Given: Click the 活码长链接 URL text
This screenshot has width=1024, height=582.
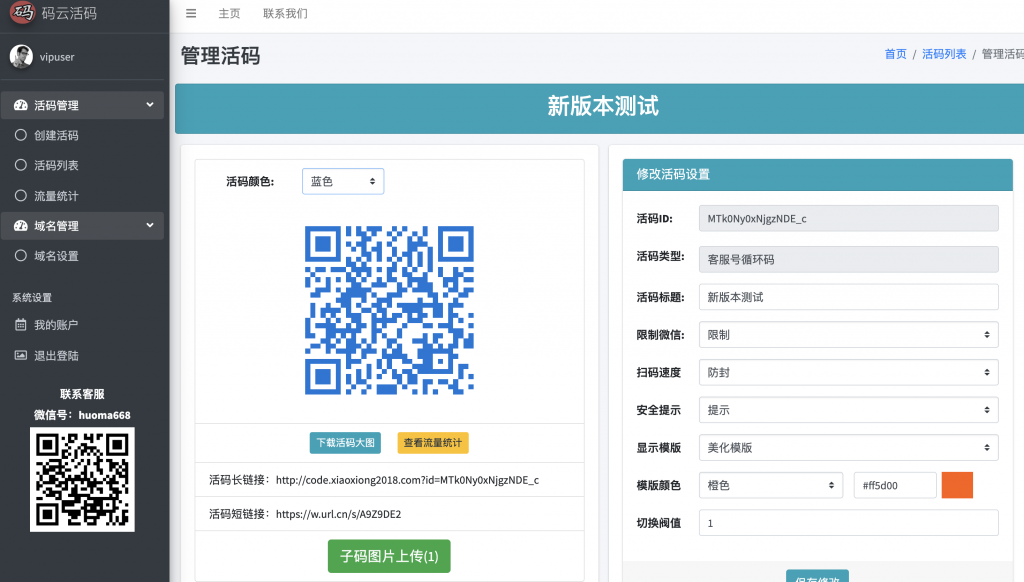Looking at the screenshot, I should tap(408, 480).
